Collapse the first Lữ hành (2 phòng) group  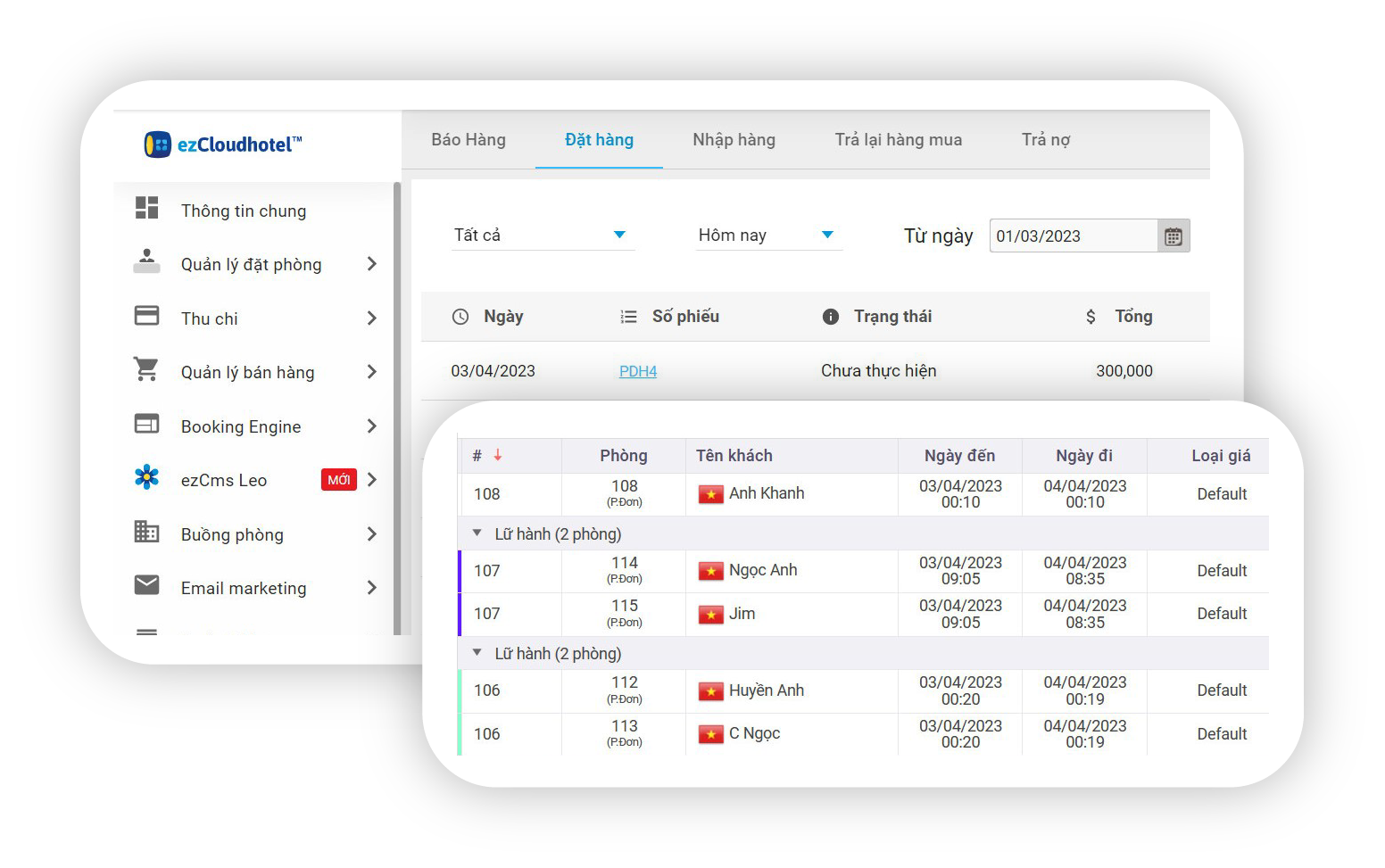477,533
